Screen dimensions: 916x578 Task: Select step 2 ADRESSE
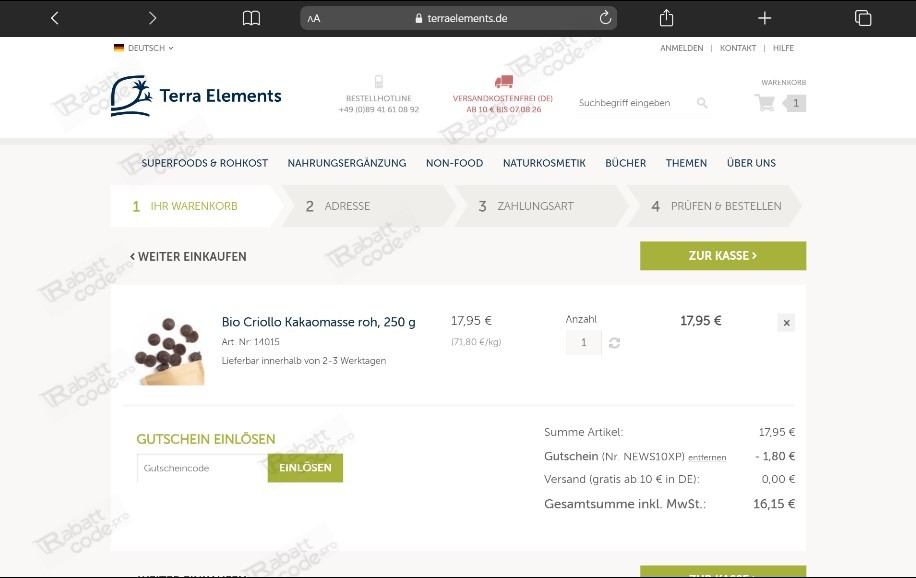coord(367,206)
